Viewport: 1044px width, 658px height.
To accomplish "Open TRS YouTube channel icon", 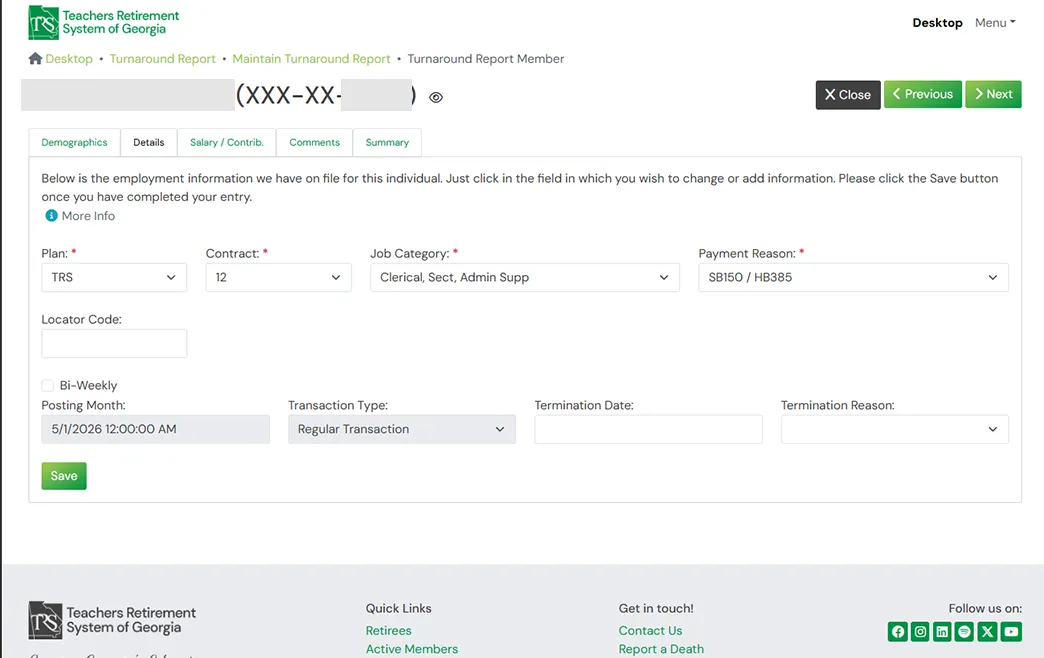I will point(1011,631).
